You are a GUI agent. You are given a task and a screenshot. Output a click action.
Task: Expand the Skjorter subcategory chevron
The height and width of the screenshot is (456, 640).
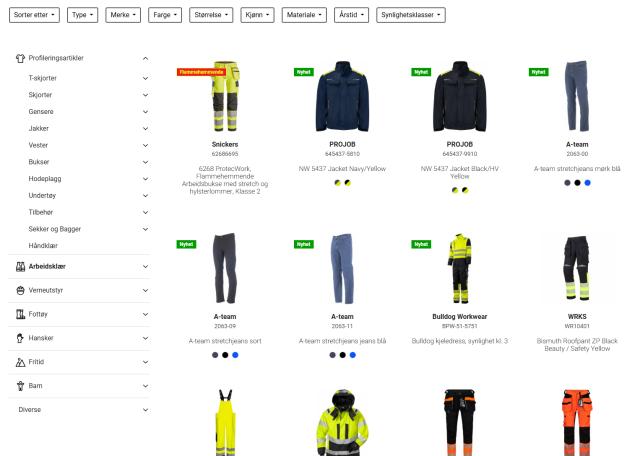145,95
